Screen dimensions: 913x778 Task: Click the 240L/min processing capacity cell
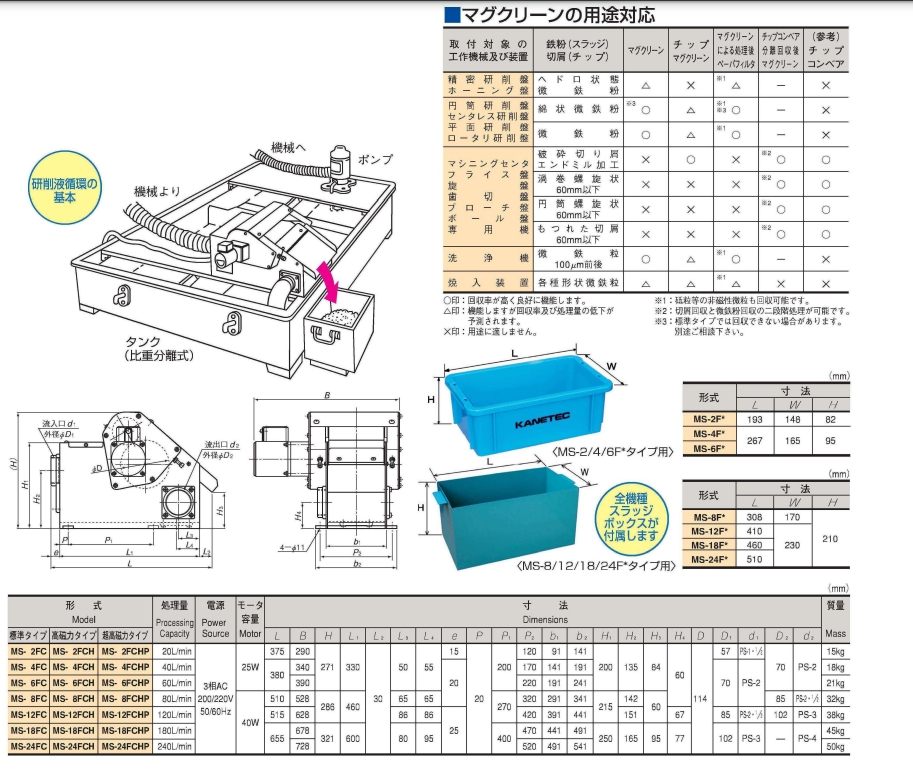[175, 746]
